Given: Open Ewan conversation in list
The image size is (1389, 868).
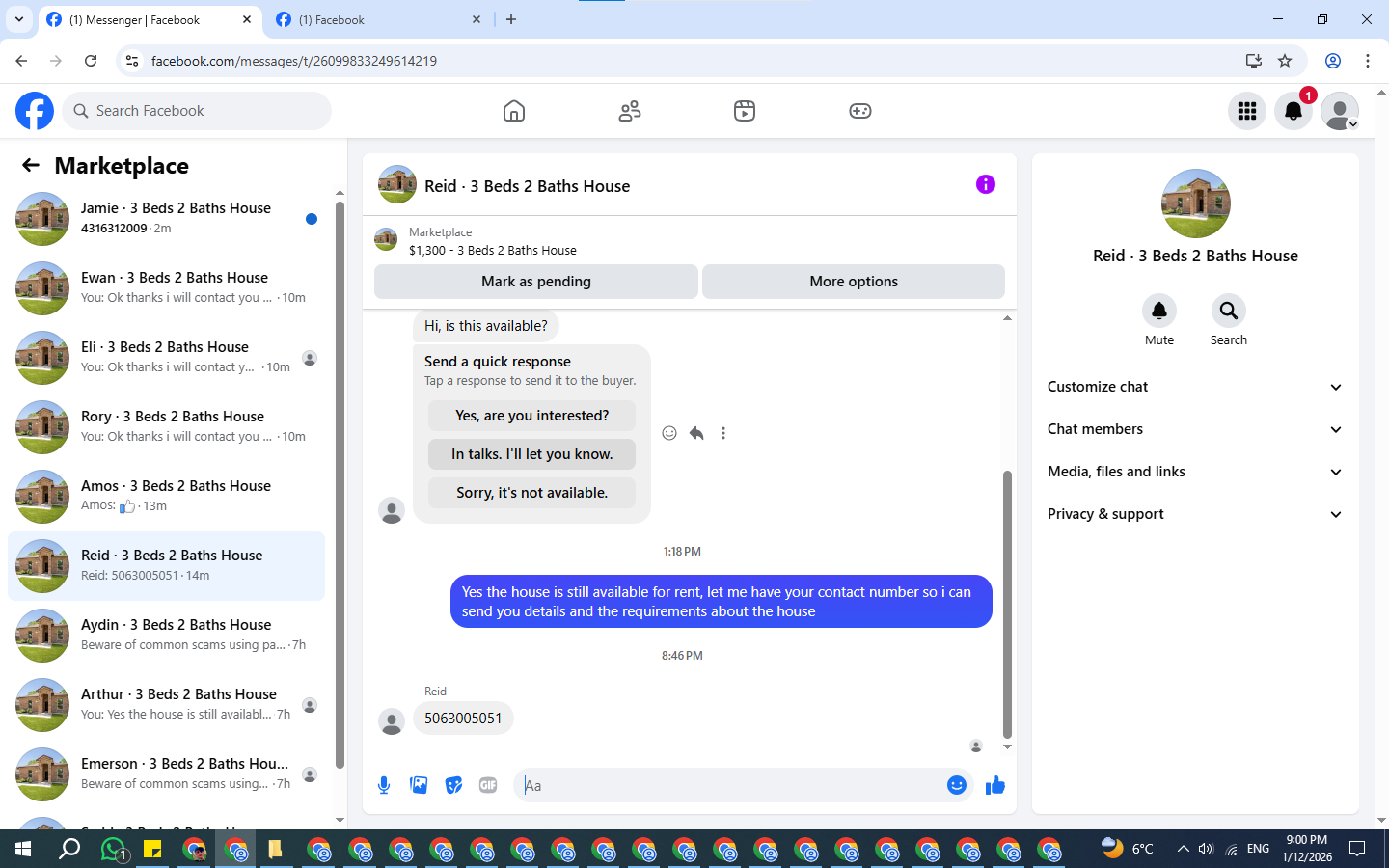Looking at the screenshot, I should (x=166, y=288).
